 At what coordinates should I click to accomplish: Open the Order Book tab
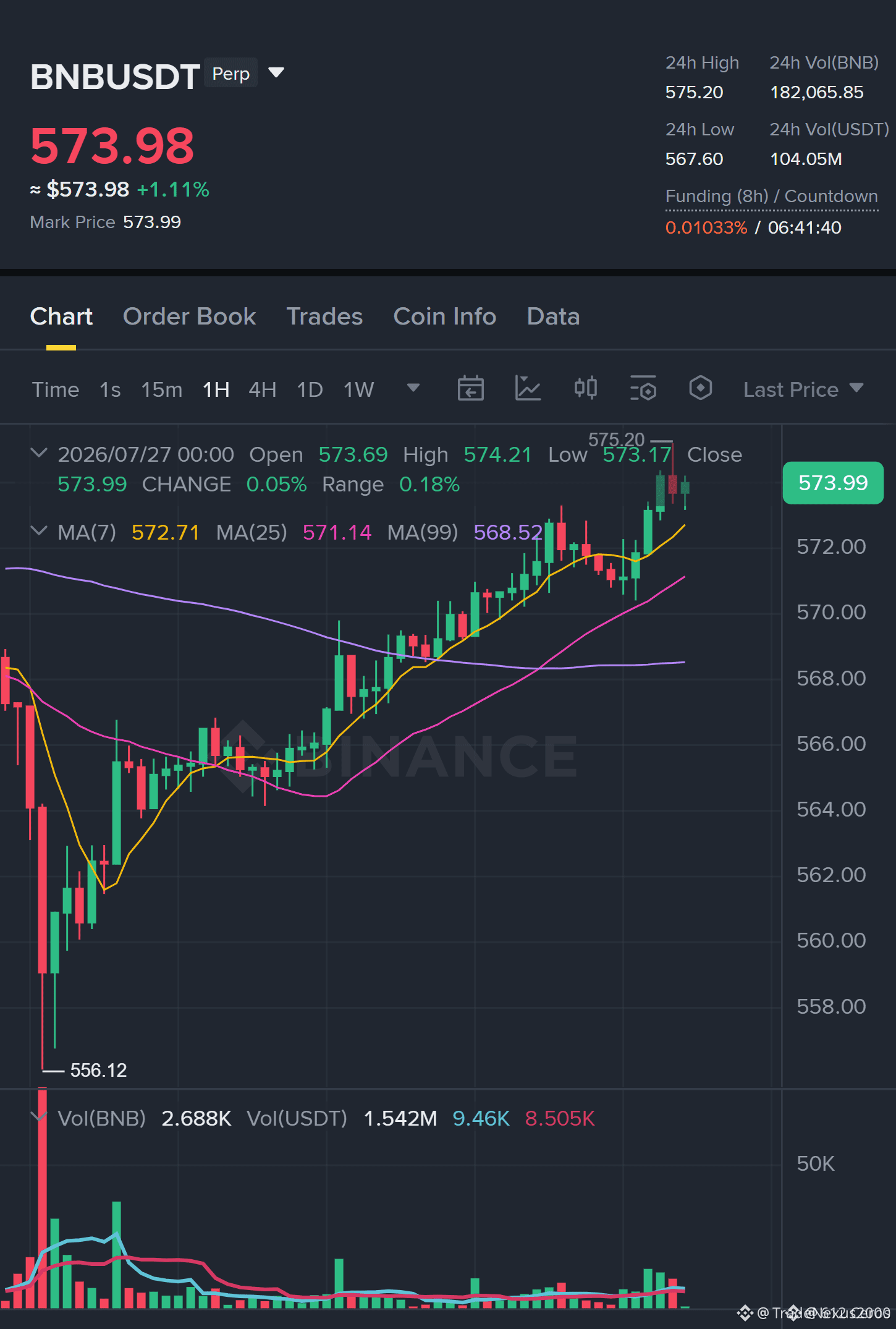click(x=189, y=316)
